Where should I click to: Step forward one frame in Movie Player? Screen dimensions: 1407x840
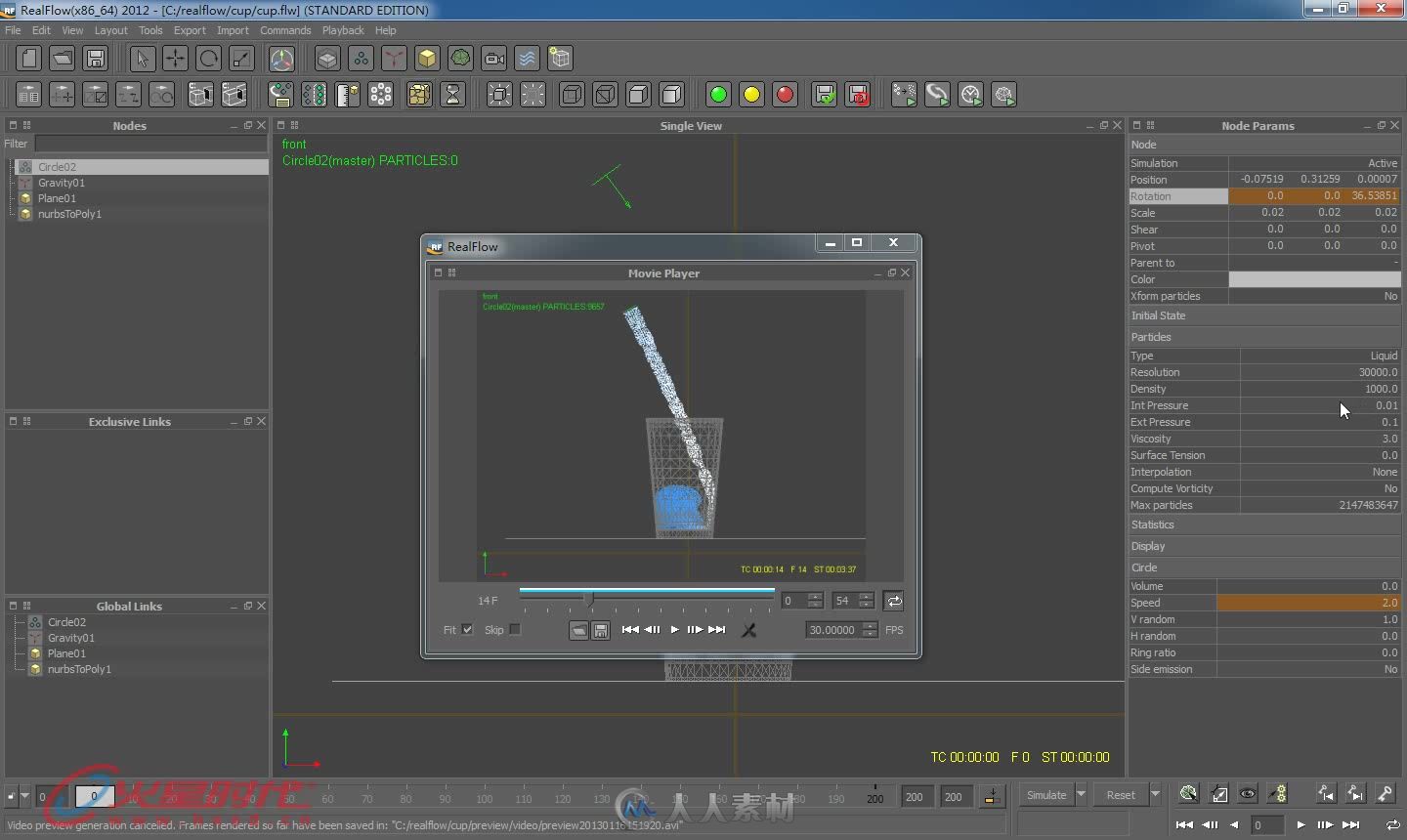pos(695,630)
